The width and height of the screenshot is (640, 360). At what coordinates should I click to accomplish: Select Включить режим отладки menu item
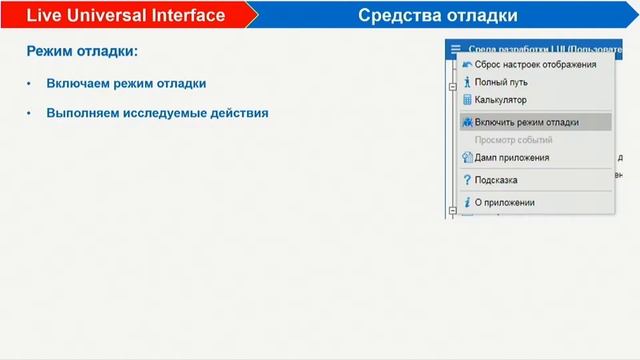click(x=536, y=122)
